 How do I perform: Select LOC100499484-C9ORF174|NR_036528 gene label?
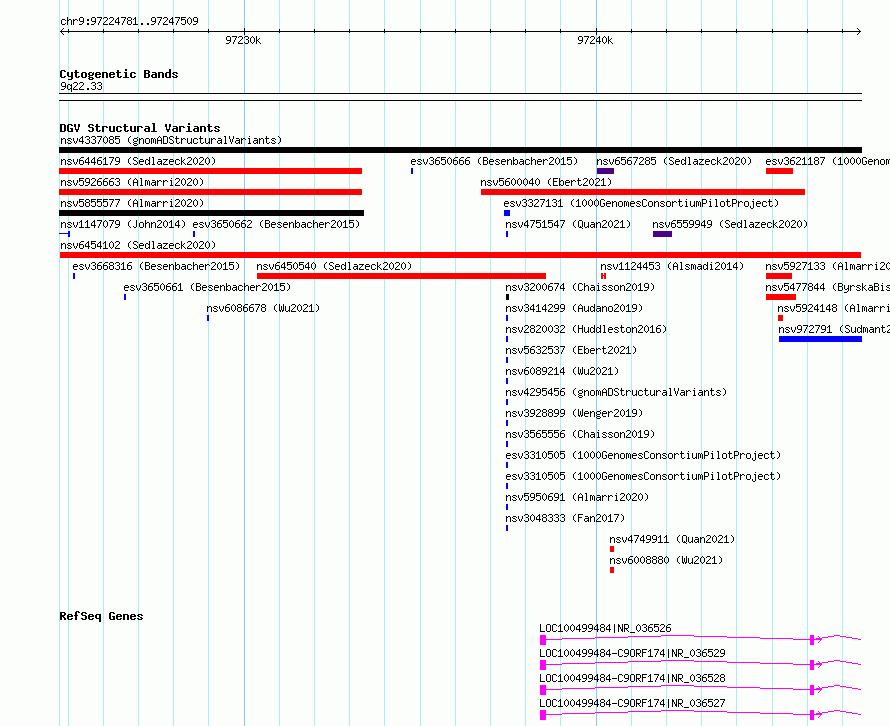coord(632,678)
